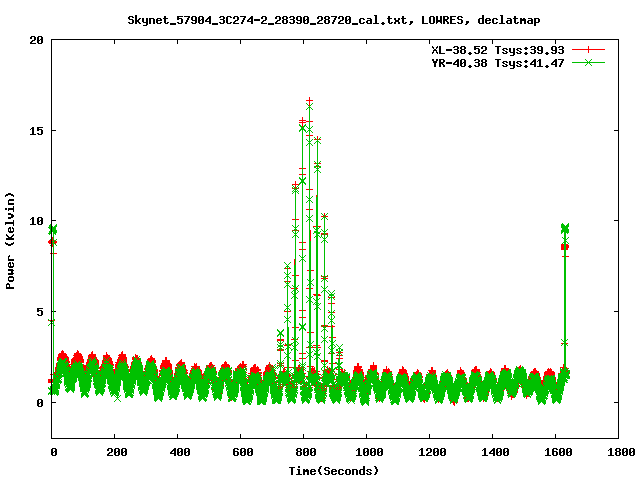Click the red XL legend line sample
This screenshot has height=480, width=640.
(x=588, y=50)
